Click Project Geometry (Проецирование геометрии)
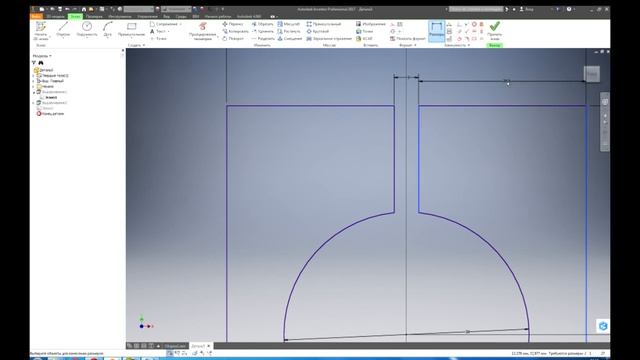640x360 pixels. pos(202,31)
